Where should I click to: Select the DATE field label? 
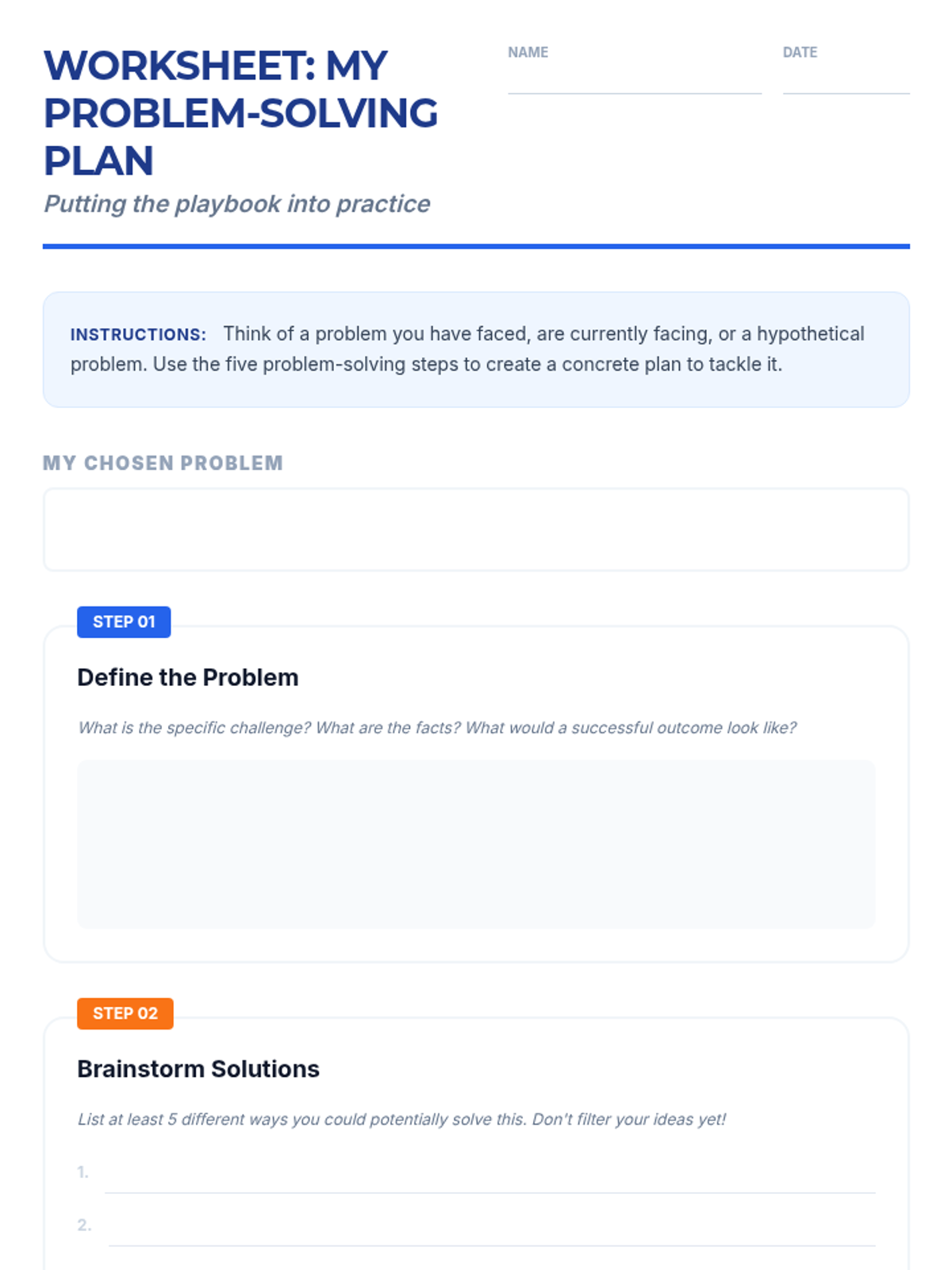[800, 52]
